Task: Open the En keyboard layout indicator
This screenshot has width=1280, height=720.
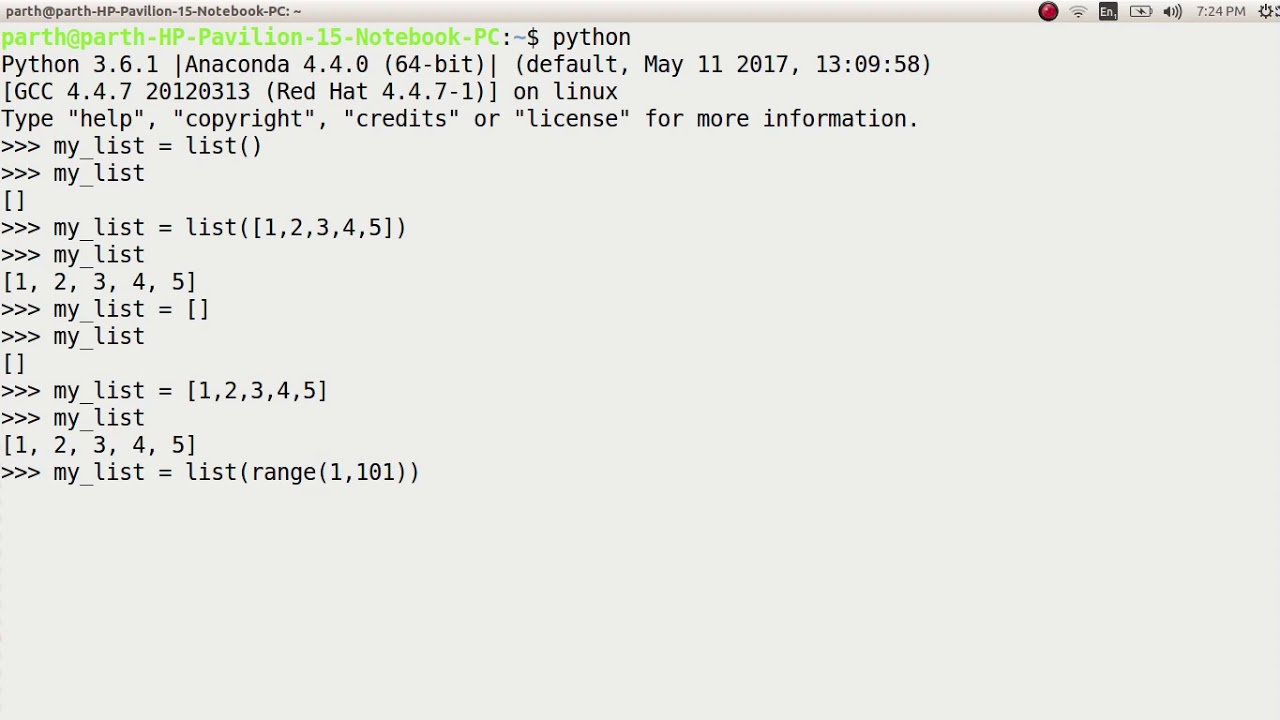Action: tap(1108, 12)
